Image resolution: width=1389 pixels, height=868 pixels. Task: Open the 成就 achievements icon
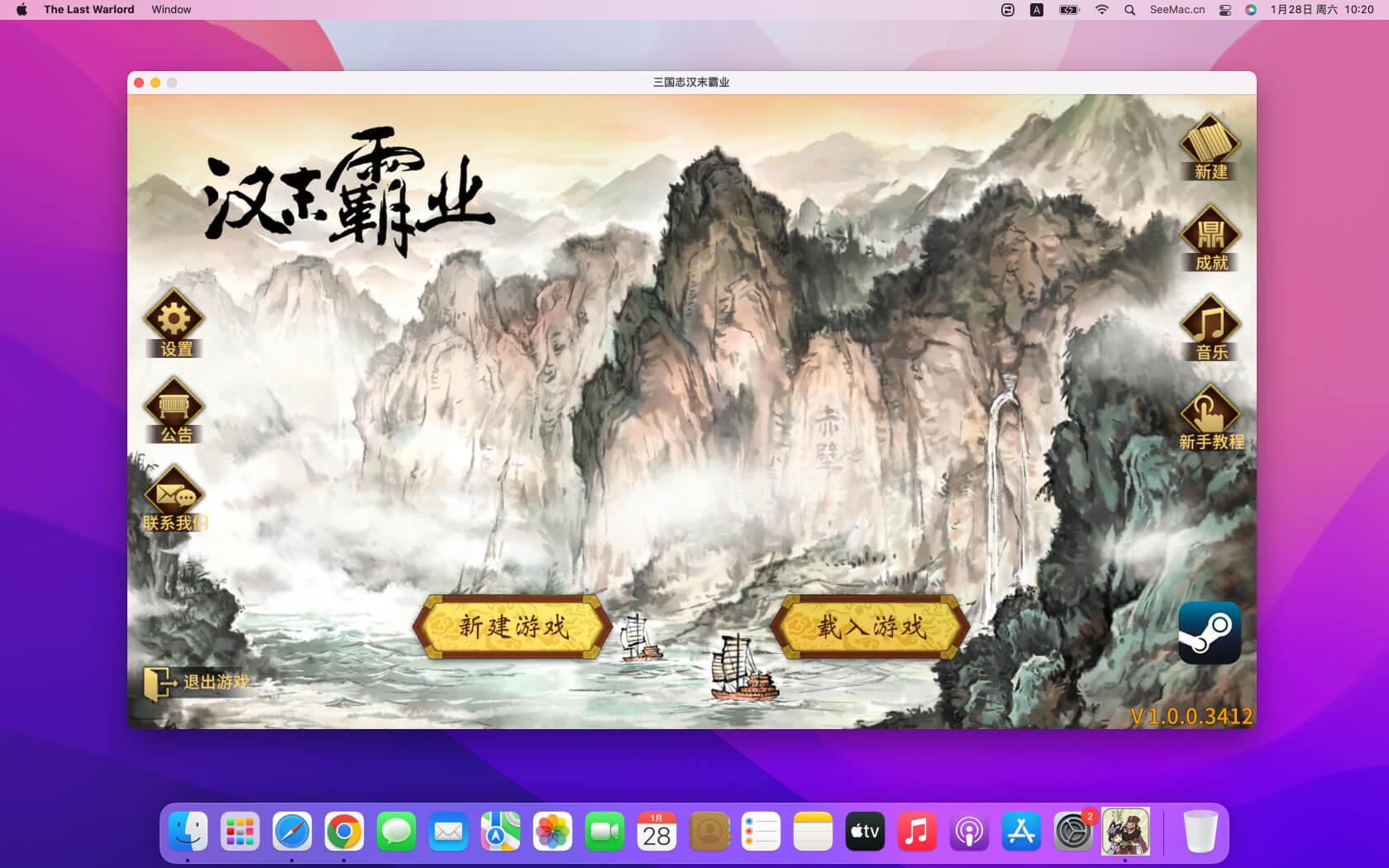coord(1210,238)
